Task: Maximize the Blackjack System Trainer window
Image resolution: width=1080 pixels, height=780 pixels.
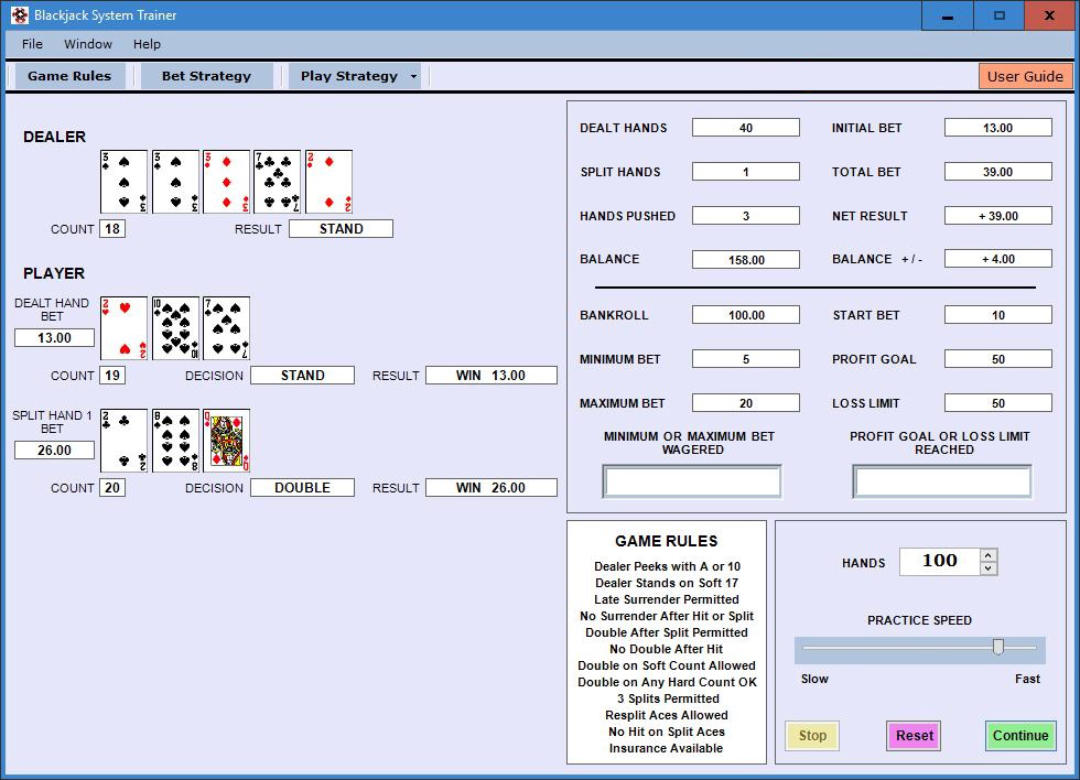Action: (x=999, y=15)
